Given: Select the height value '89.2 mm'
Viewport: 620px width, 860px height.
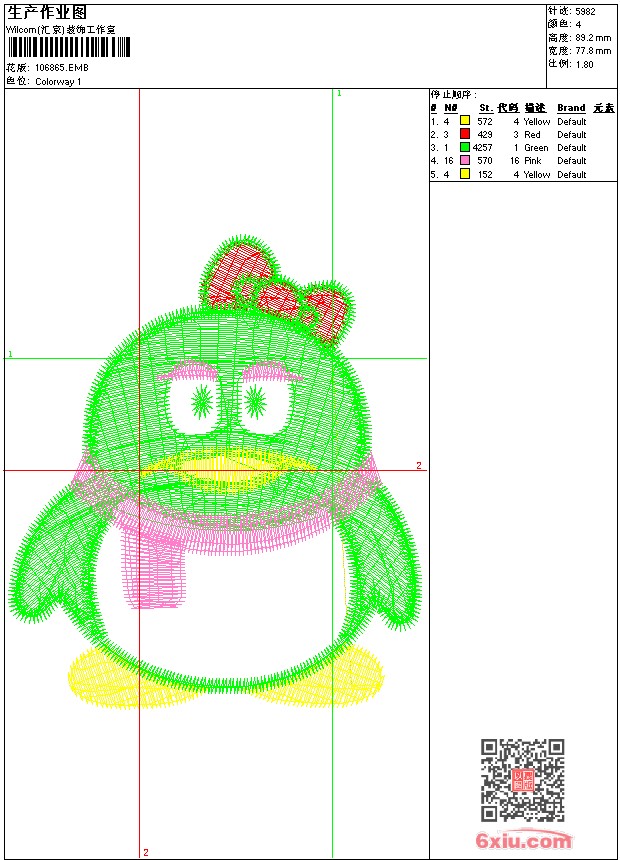Looking at the screenshot, I should coord(593,38).
